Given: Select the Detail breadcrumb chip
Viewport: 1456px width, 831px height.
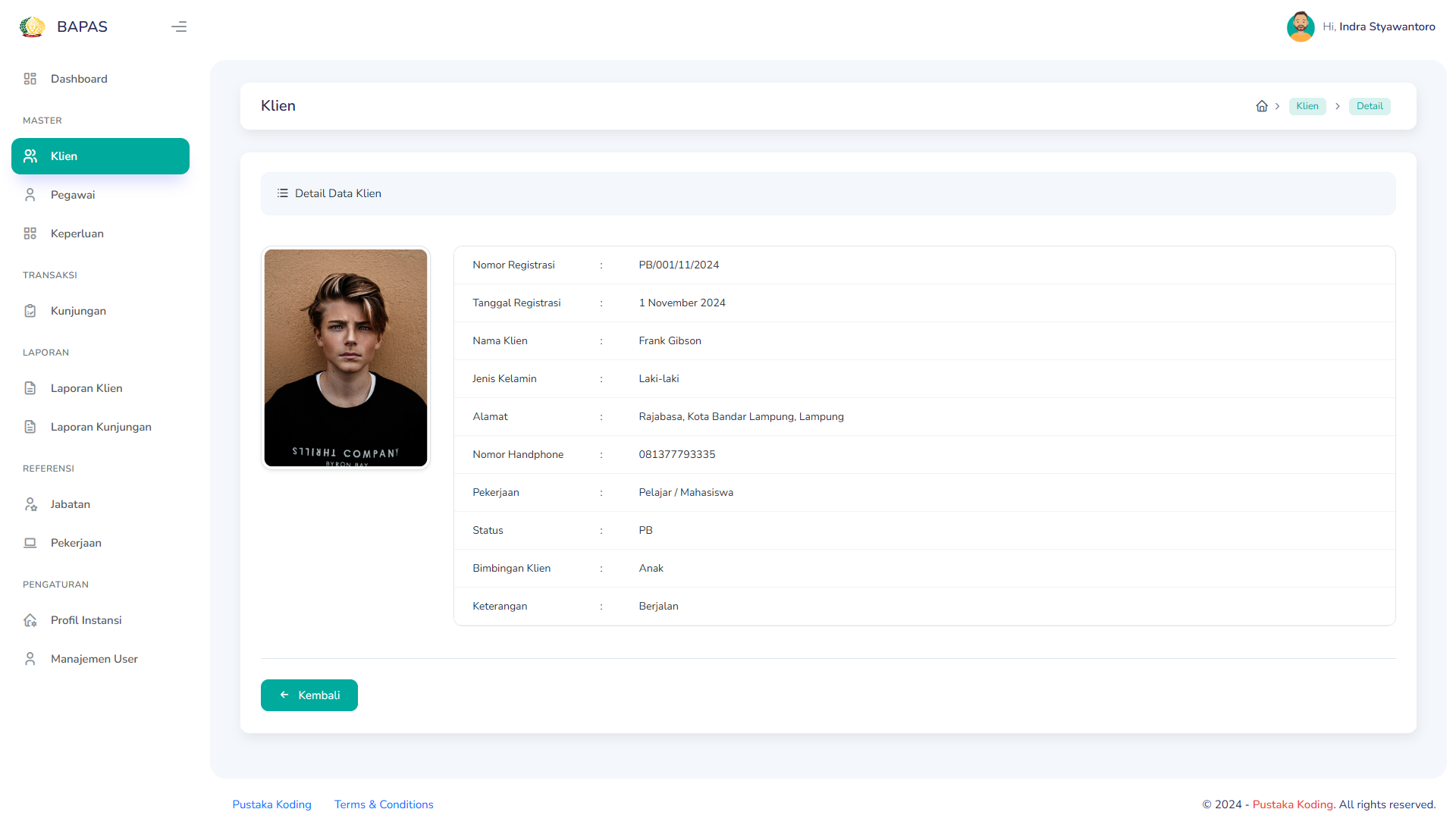Looking at the screenshot, I should [x=1370, y=106].
